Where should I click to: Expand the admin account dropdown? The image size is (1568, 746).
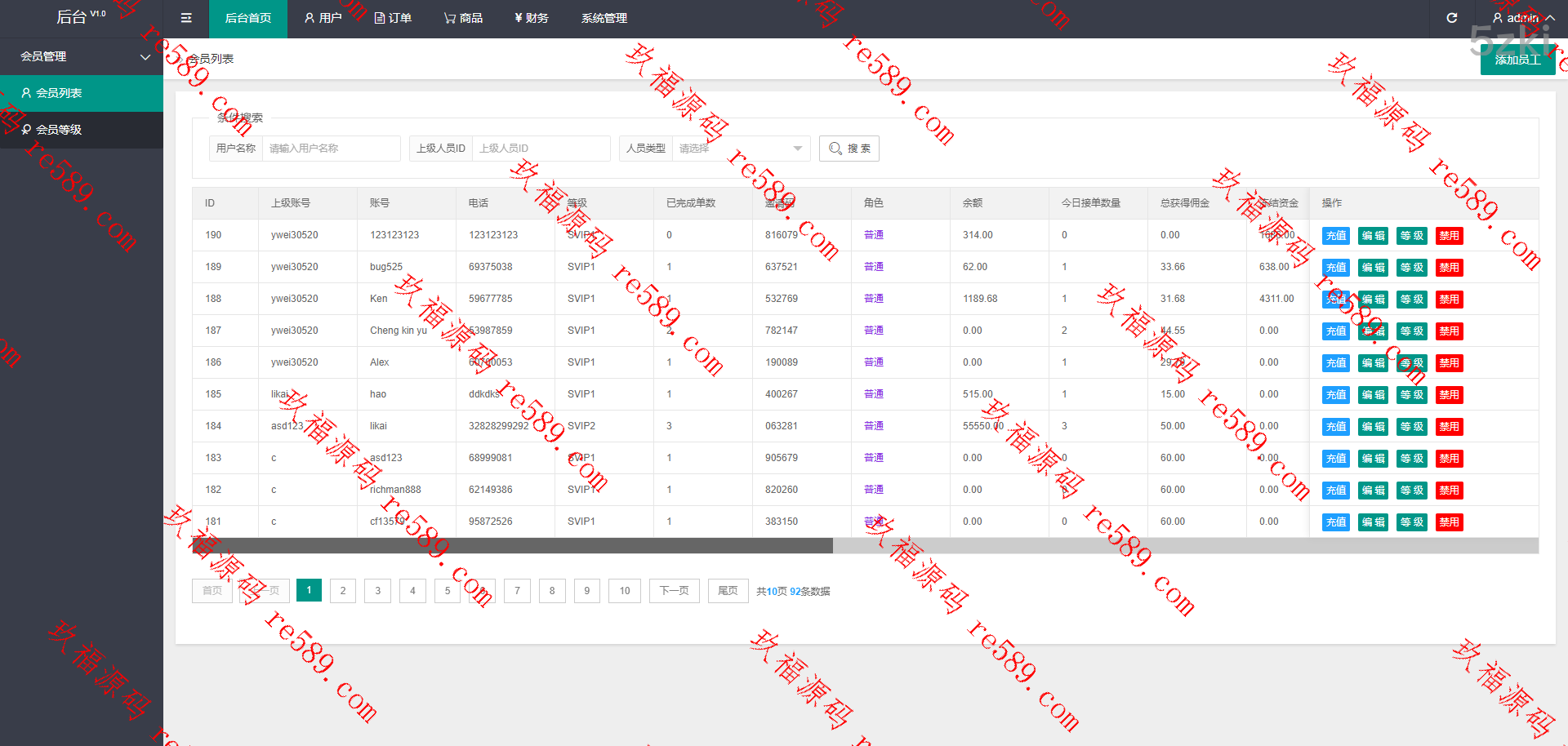point(1522,18)
